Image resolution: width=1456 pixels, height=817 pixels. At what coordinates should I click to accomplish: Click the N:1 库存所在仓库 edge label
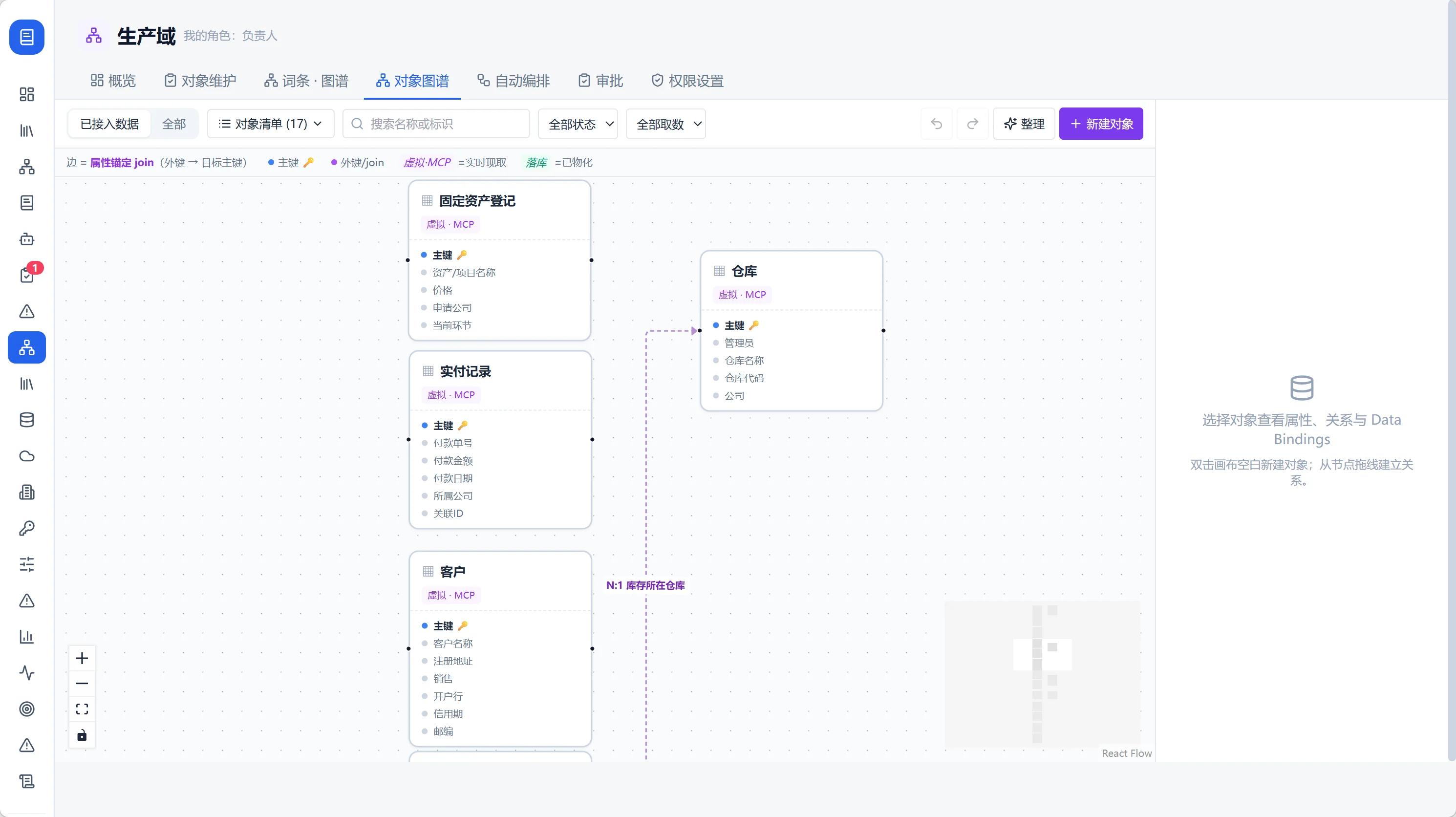coord(645,585)
